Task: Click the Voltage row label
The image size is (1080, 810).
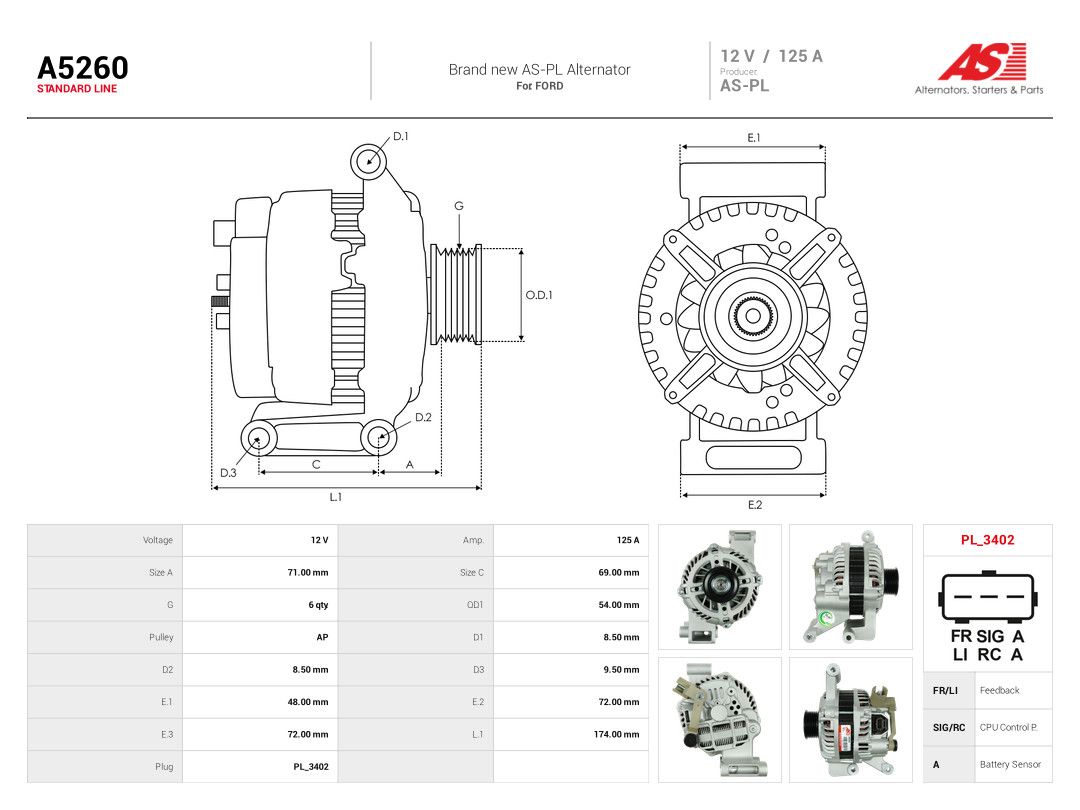Action: tap(158, 540)
